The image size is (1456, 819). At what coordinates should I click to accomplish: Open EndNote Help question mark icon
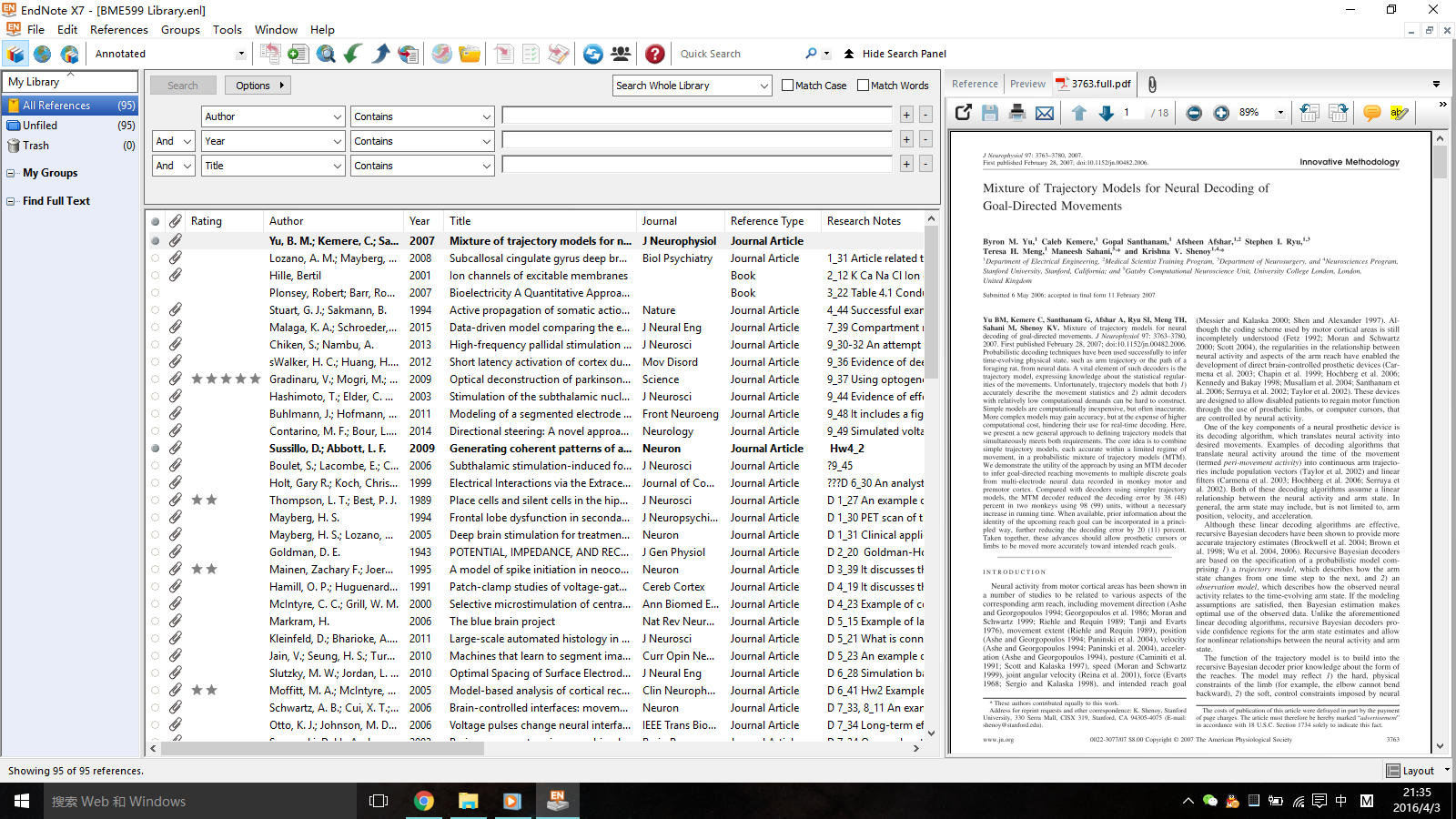[x=654, y=54]
